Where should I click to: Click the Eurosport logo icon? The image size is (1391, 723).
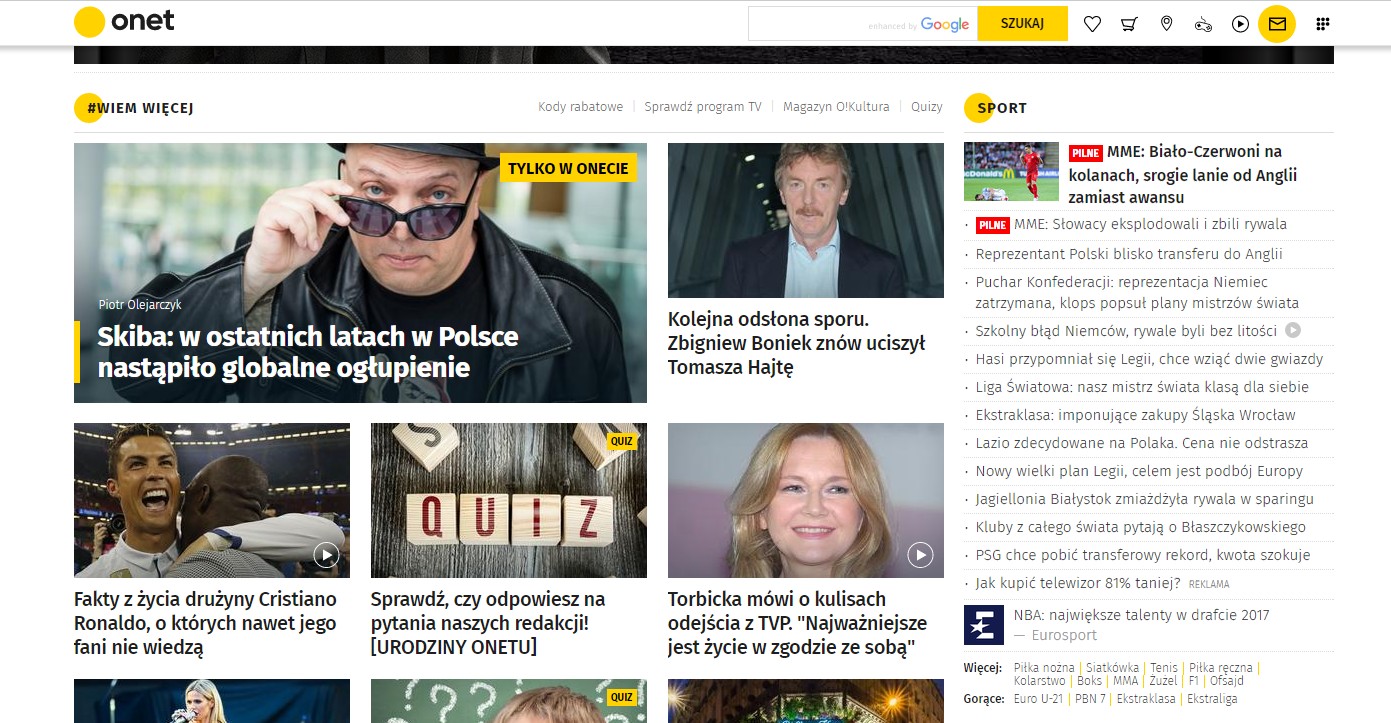tap(983, 625)
